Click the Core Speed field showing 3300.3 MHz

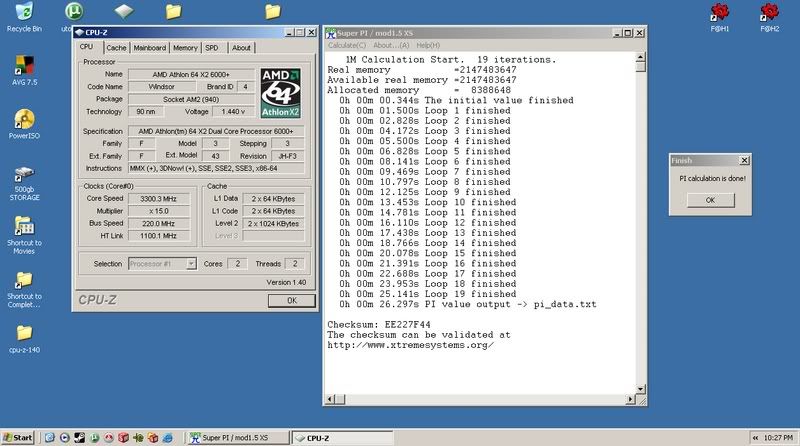(x=158, y=199)
